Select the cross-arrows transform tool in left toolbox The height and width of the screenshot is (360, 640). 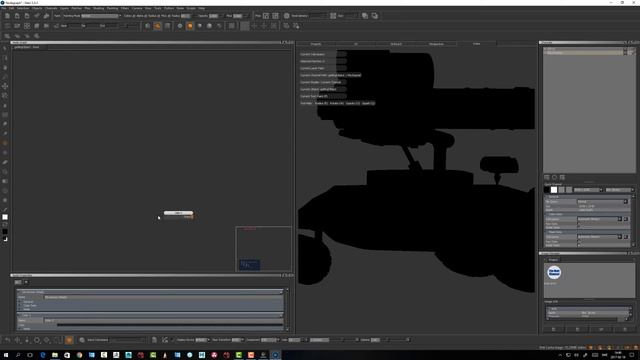click(5, 86)
